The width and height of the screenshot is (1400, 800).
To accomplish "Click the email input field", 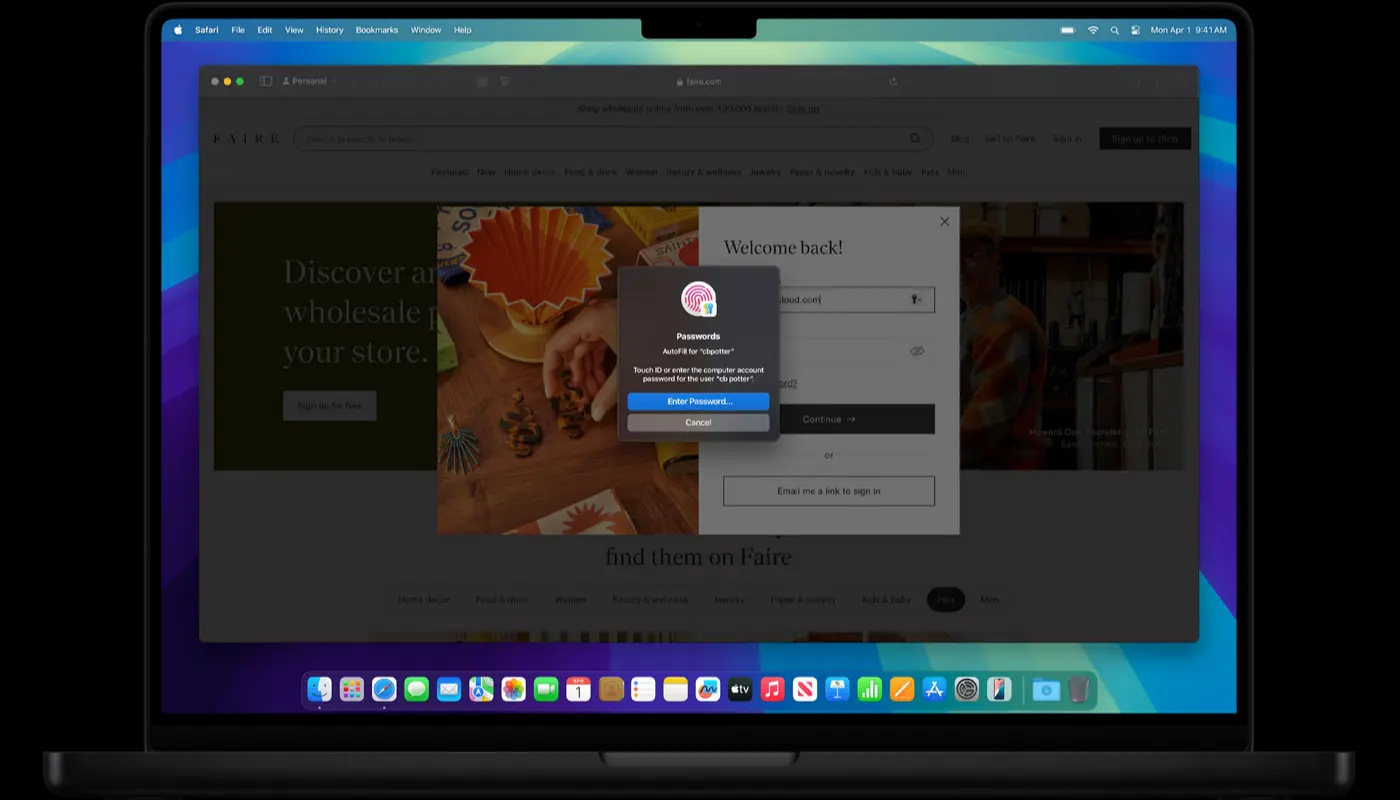I will [829, 299].
